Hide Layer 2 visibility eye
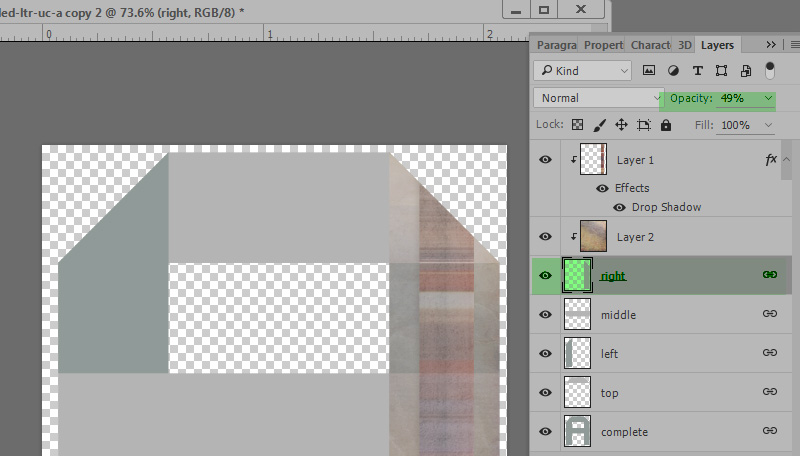The width and height of the screenshot is (800, 456). [x=545, y=237]
